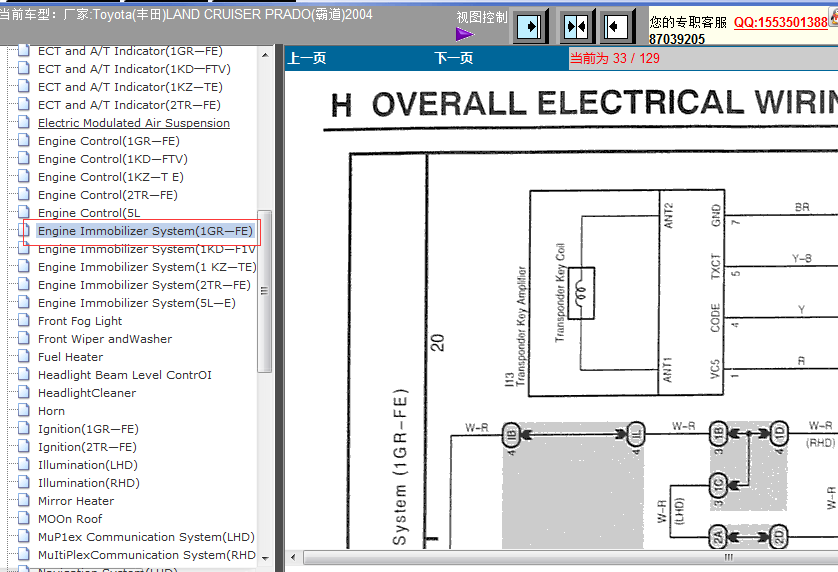
Task: Open ECT and A/T Indicator(1KZ—TE)
Action: [130, 87]
